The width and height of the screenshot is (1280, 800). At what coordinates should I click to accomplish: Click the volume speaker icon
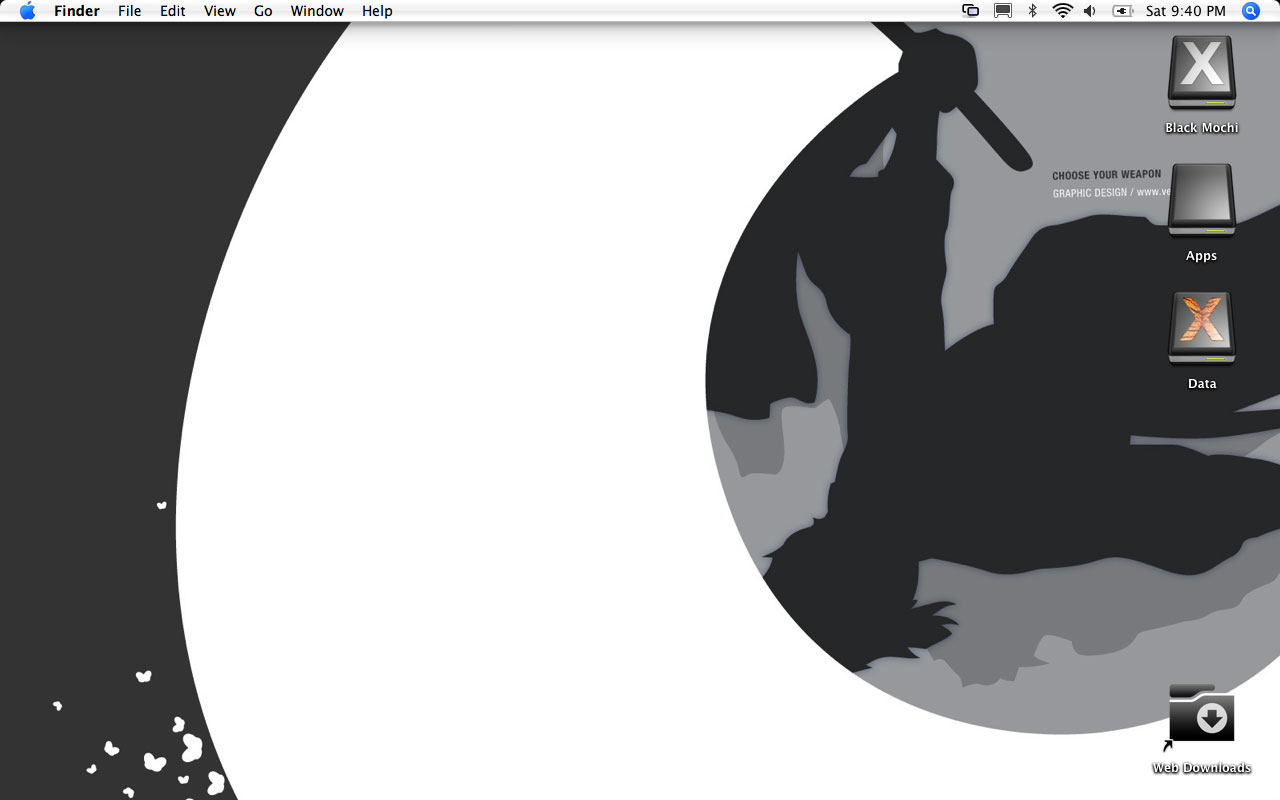1090,11
